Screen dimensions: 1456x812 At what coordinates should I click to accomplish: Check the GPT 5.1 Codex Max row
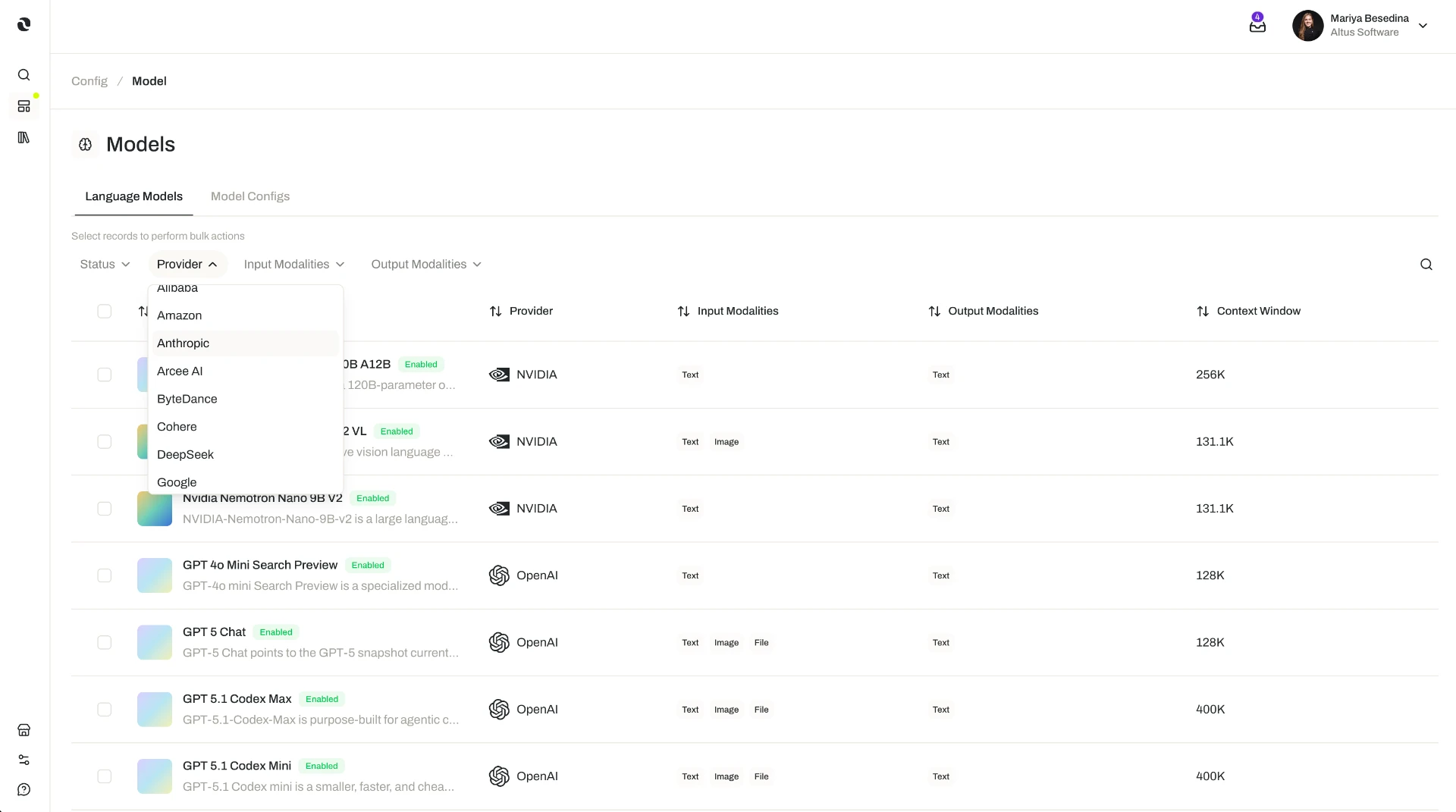click(105, 710)
